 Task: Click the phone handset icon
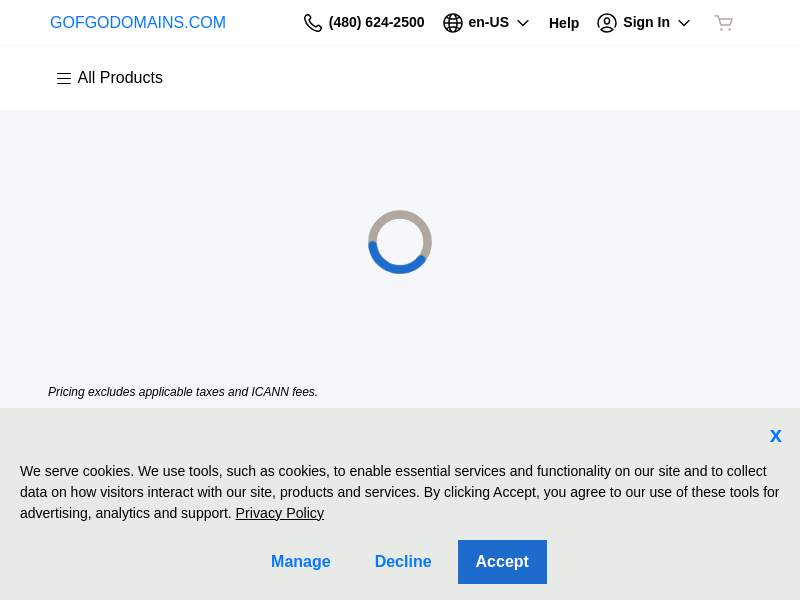tap(313, 23)
